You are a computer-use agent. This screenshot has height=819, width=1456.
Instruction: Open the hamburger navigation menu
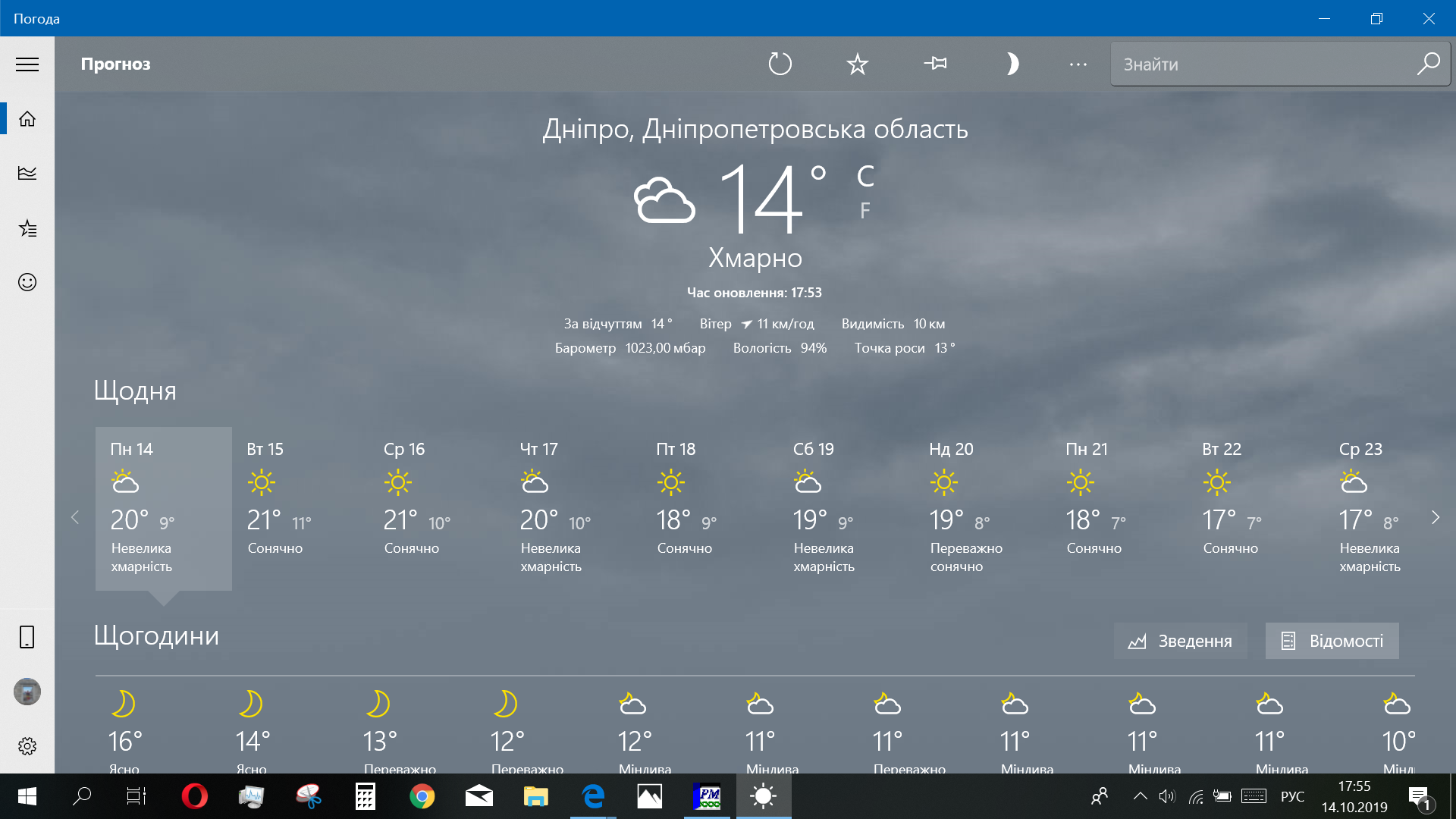pos(27,64)
